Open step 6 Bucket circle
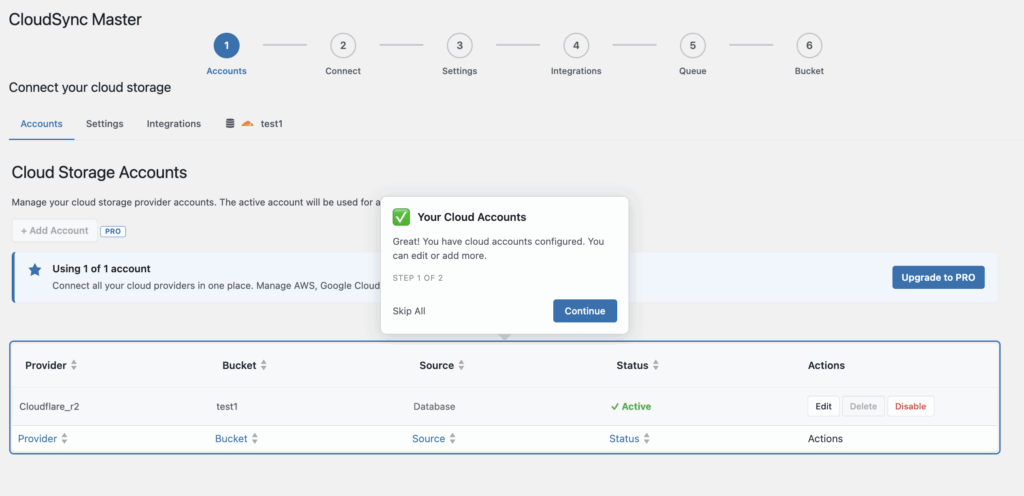This screenshot has height=496, width=1024. click(x=809, y=45)
